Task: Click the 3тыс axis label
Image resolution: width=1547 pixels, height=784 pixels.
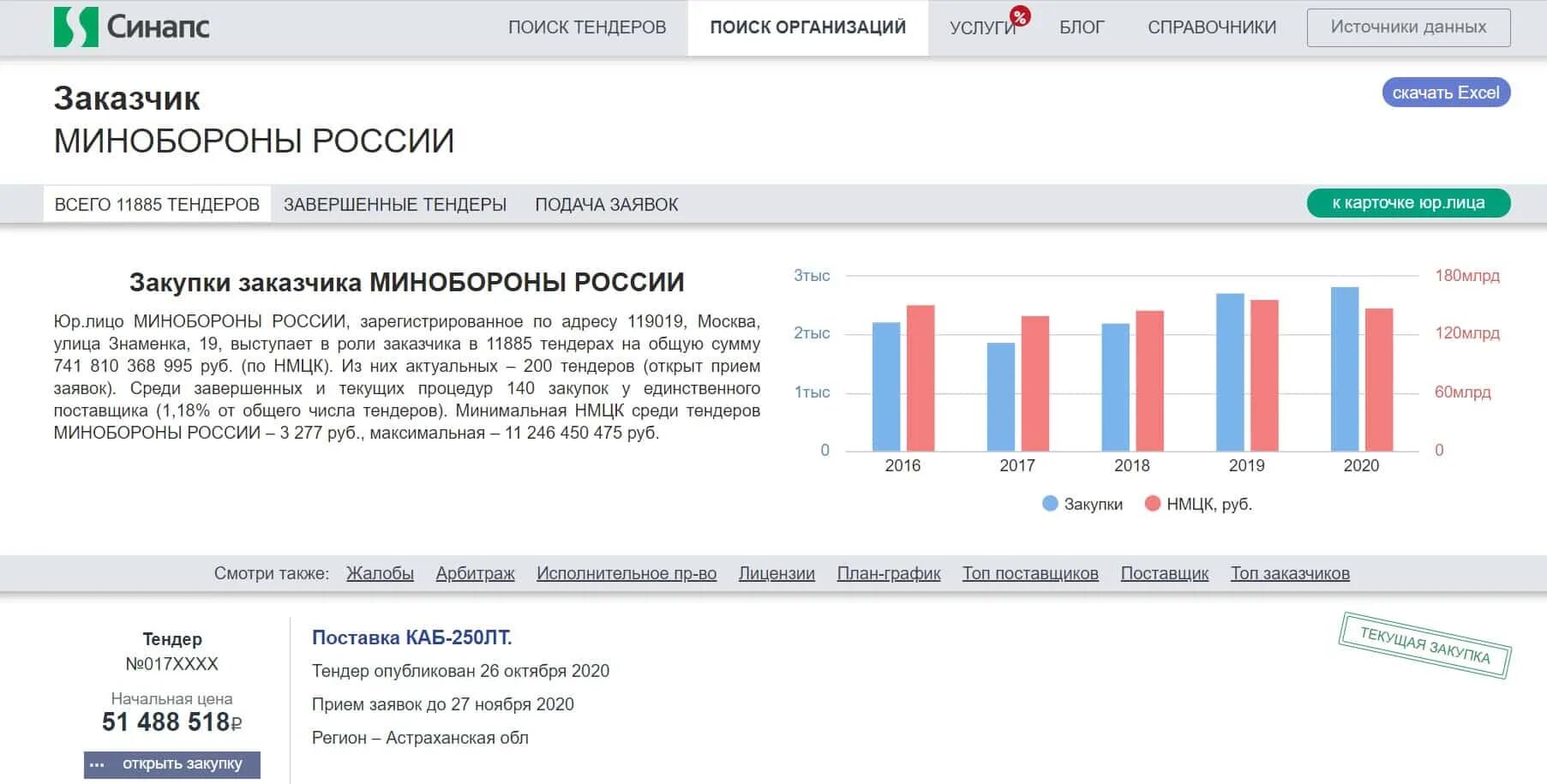Action: click(x=812, y=276)
